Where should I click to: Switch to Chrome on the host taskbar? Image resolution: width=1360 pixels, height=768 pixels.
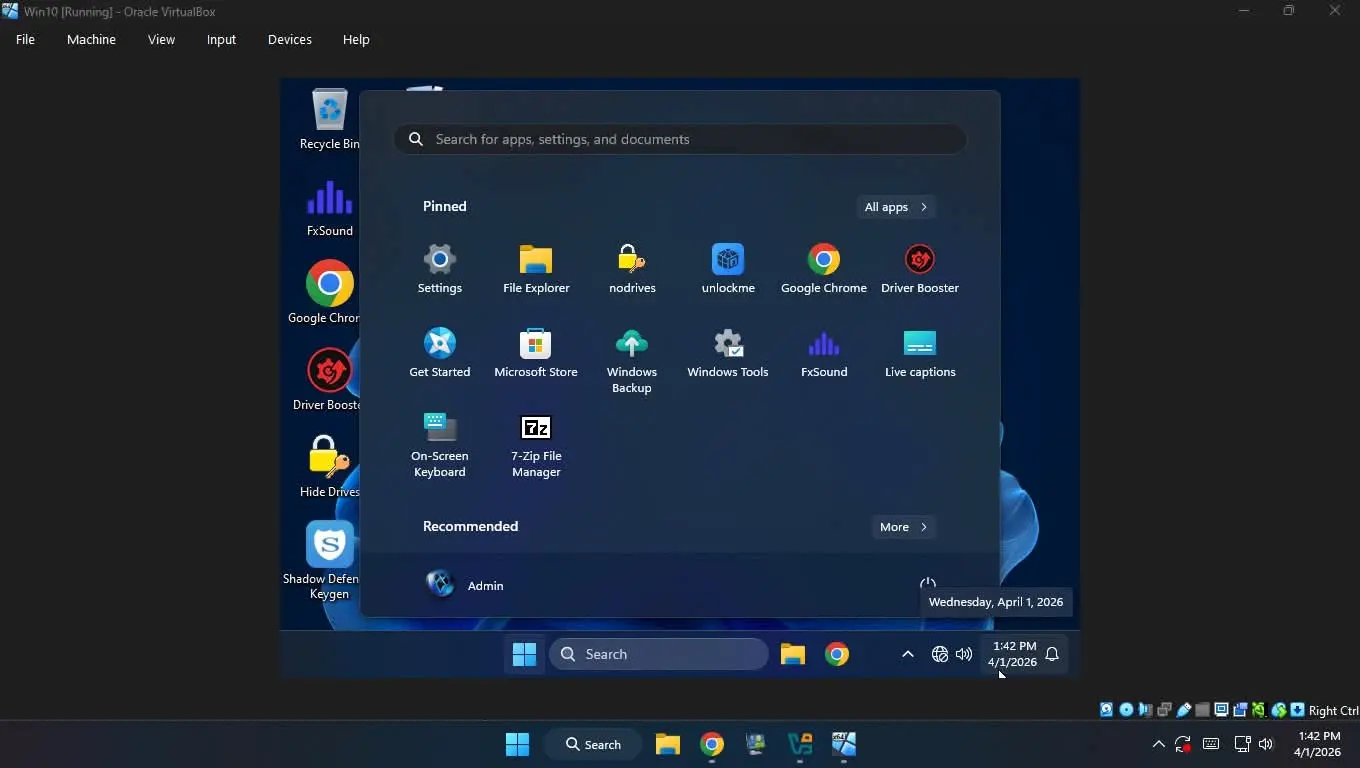(x=712, y=744)
